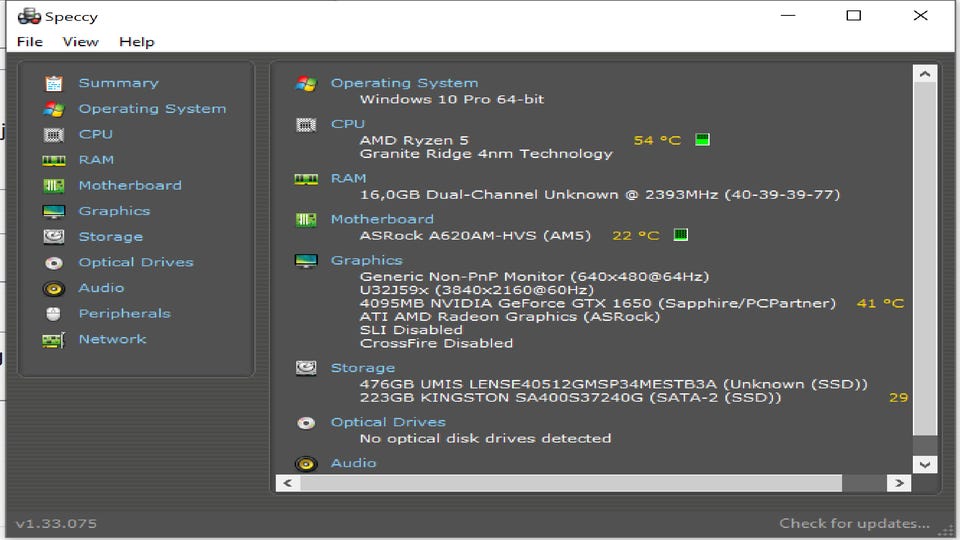
Task: Click the RAM heading link in summary
Action: pos(348,178)
